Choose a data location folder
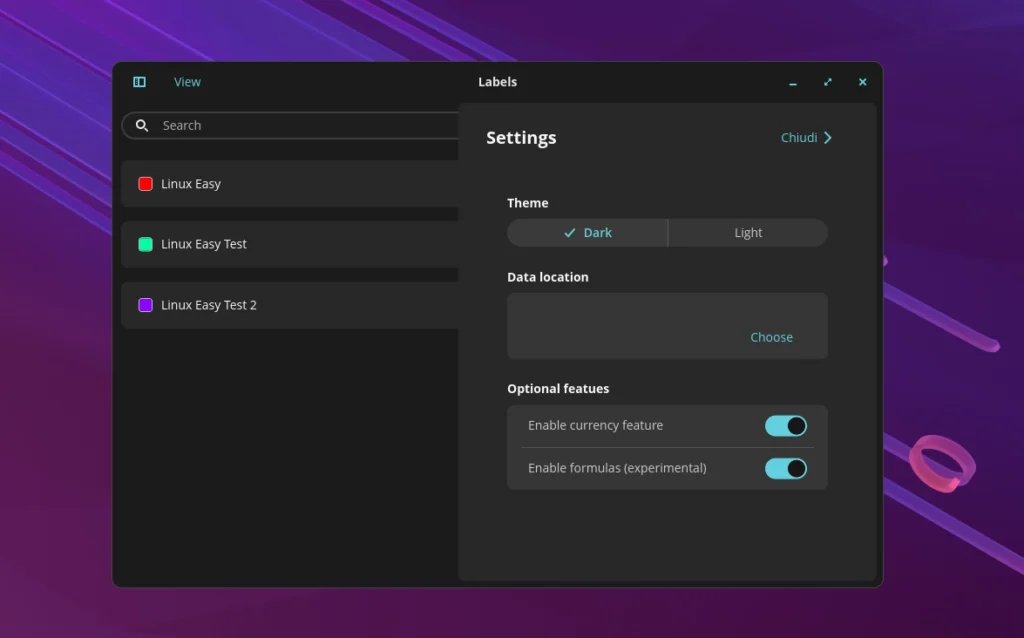The image size is (1024, 638). coord(771,337)
